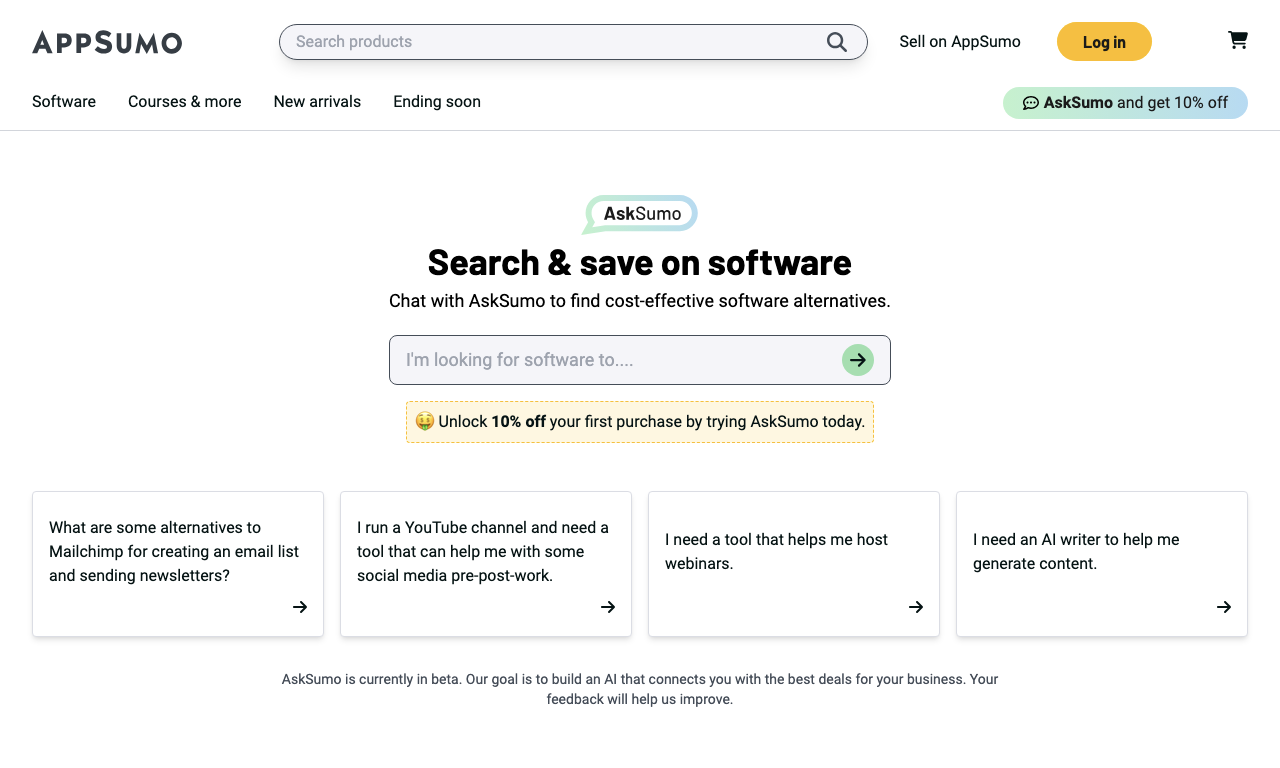Click the Unlock 10% off banner
This screenshot has width=1280, height=768.
(640, 422)
